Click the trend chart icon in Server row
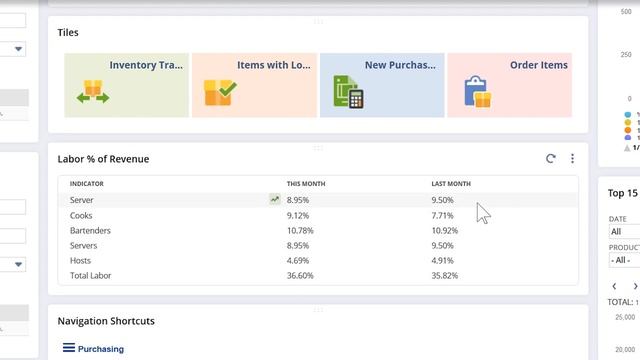Viewport: 640px width, 360px height. pyautogui.click(x=275, y=199)
